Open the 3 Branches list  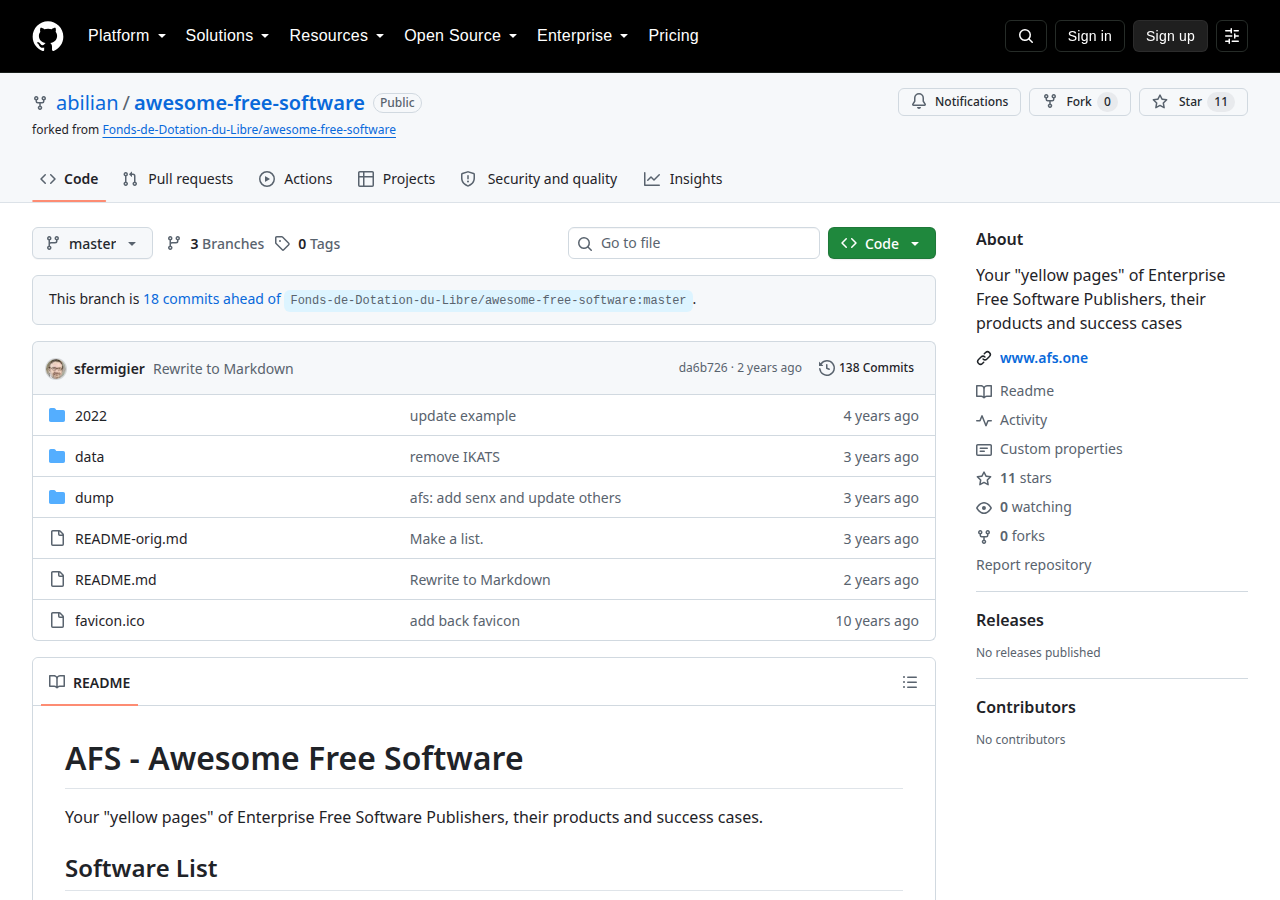pos(215,244)
